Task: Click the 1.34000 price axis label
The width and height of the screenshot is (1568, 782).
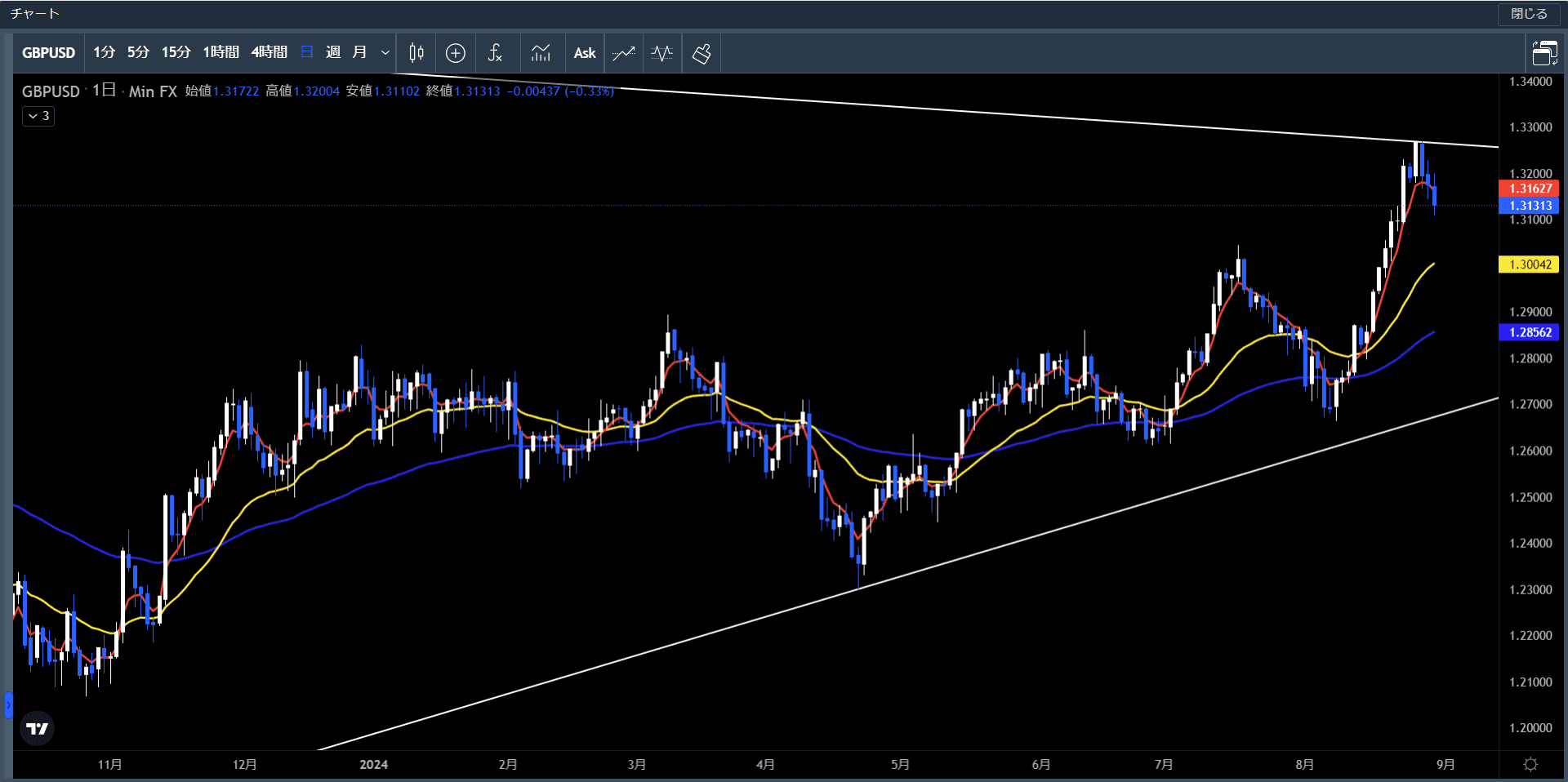Action: coord(1530,82)
